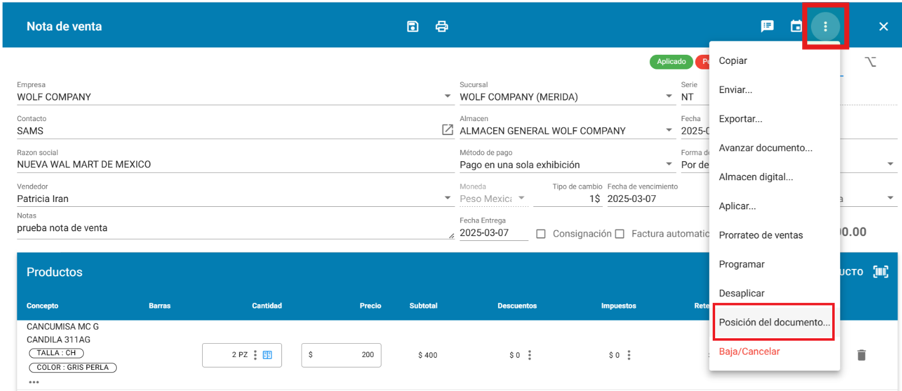This screenshot has height=391, width=902.
Task: Expand the Método de pago dropdown
Action: tap(669, 164)
